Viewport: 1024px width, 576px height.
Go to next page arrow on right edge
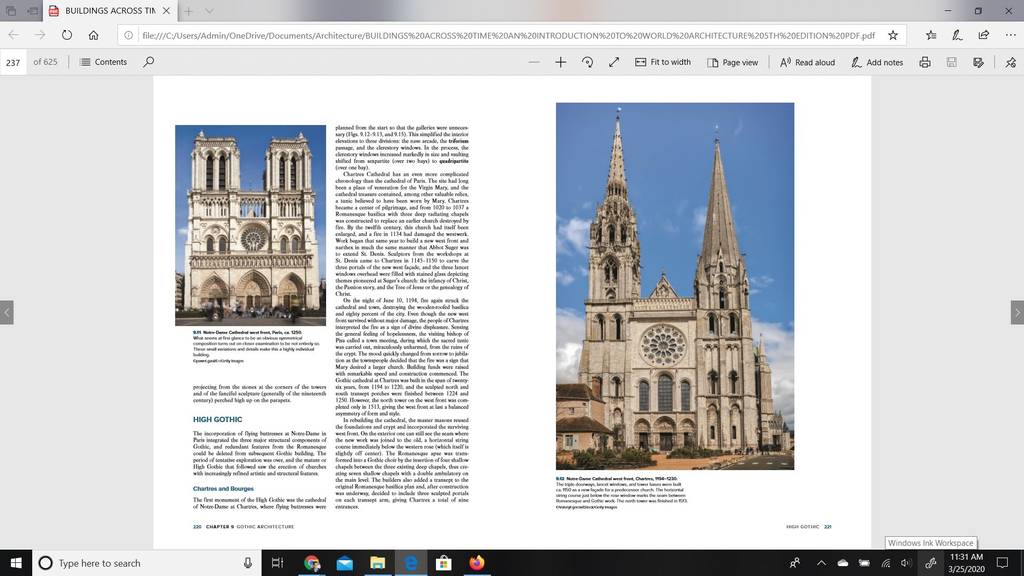(1017, 312)
